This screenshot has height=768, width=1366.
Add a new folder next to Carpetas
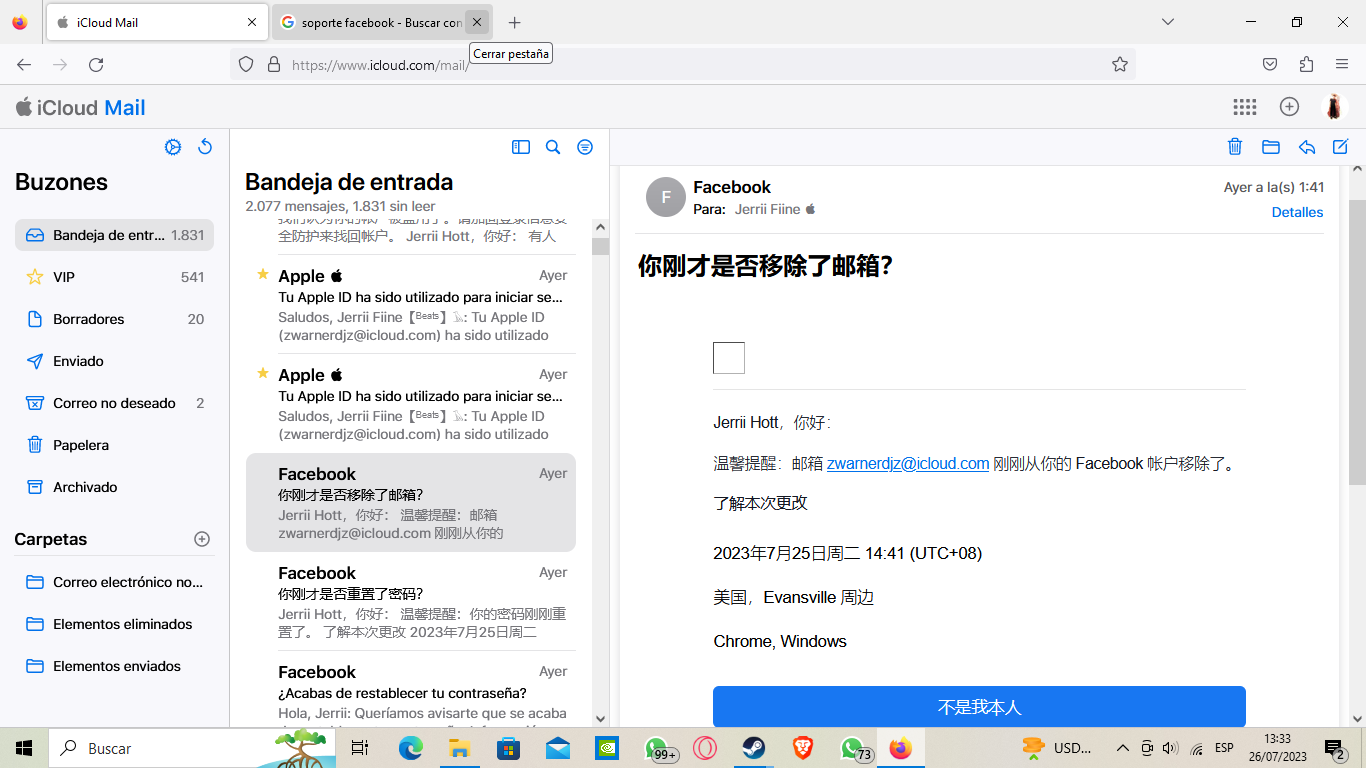202,539
